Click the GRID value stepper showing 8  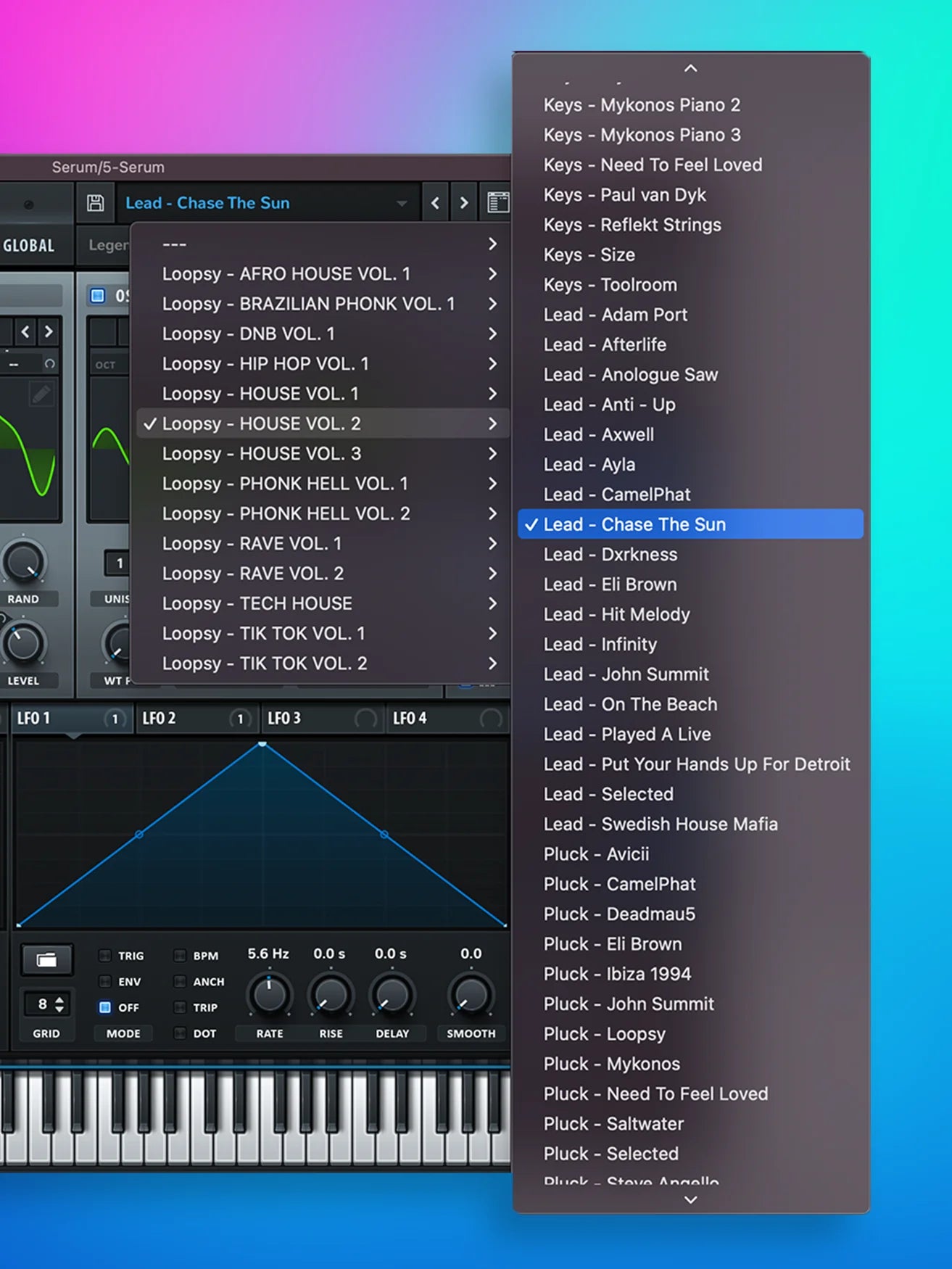tap(46, 1004)
